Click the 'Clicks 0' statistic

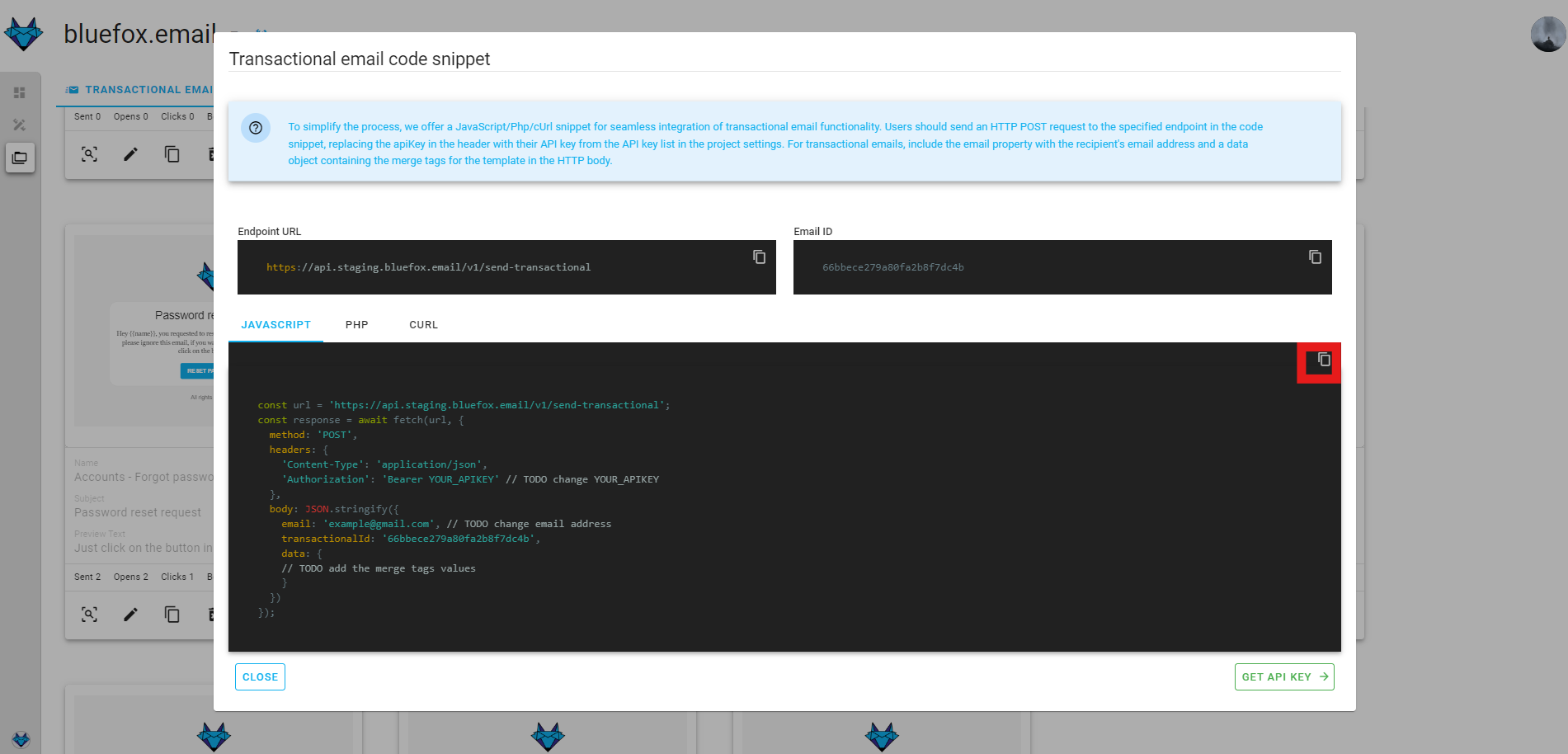point(177,116)
